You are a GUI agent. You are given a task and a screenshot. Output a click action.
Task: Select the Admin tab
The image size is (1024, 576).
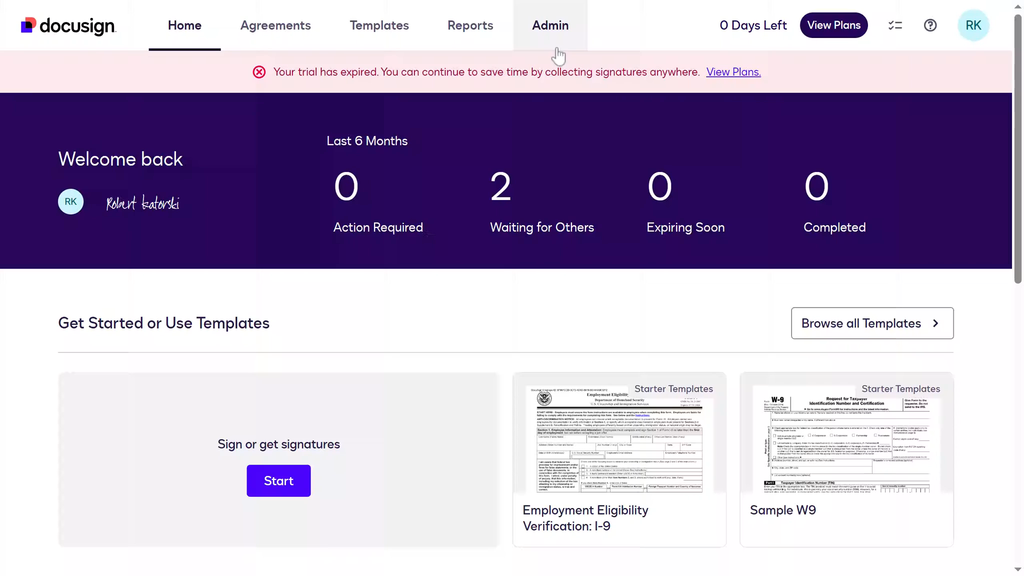coord(550,26)
